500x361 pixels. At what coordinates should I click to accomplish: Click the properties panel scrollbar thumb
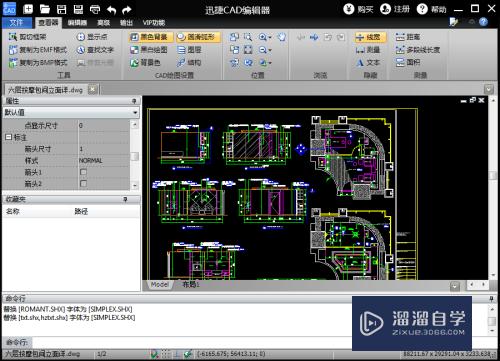(135, 156)
